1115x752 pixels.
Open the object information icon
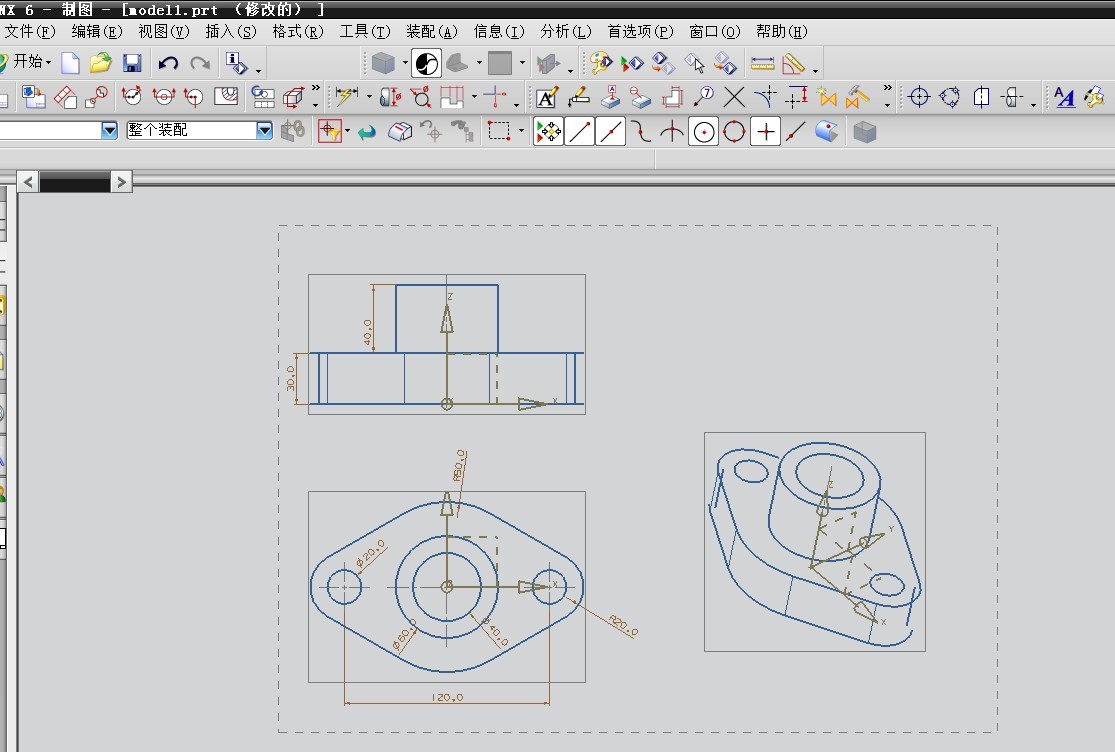point(235,63)
